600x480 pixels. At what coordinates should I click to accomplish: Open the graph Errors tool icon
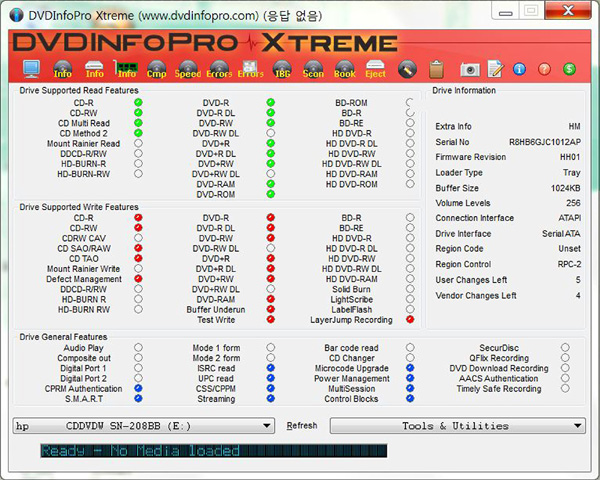point(251,69)
